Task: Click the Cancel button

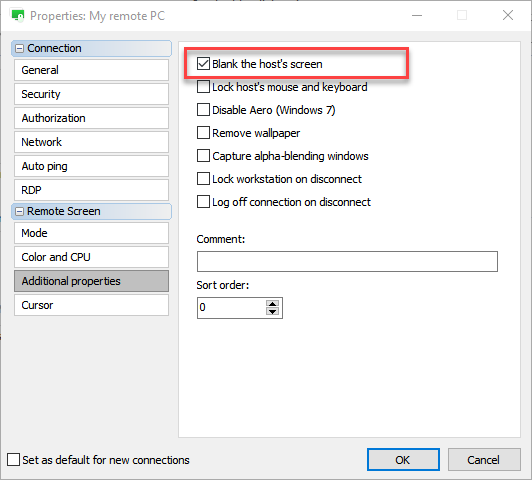Action: click(x=484, y=460)
